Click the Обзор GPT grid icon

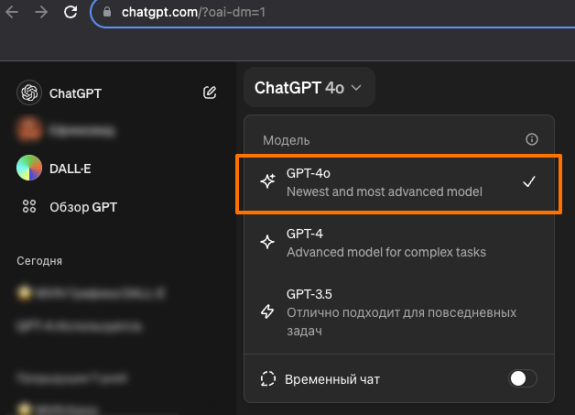pyautogui.click(x=29, y=206)
